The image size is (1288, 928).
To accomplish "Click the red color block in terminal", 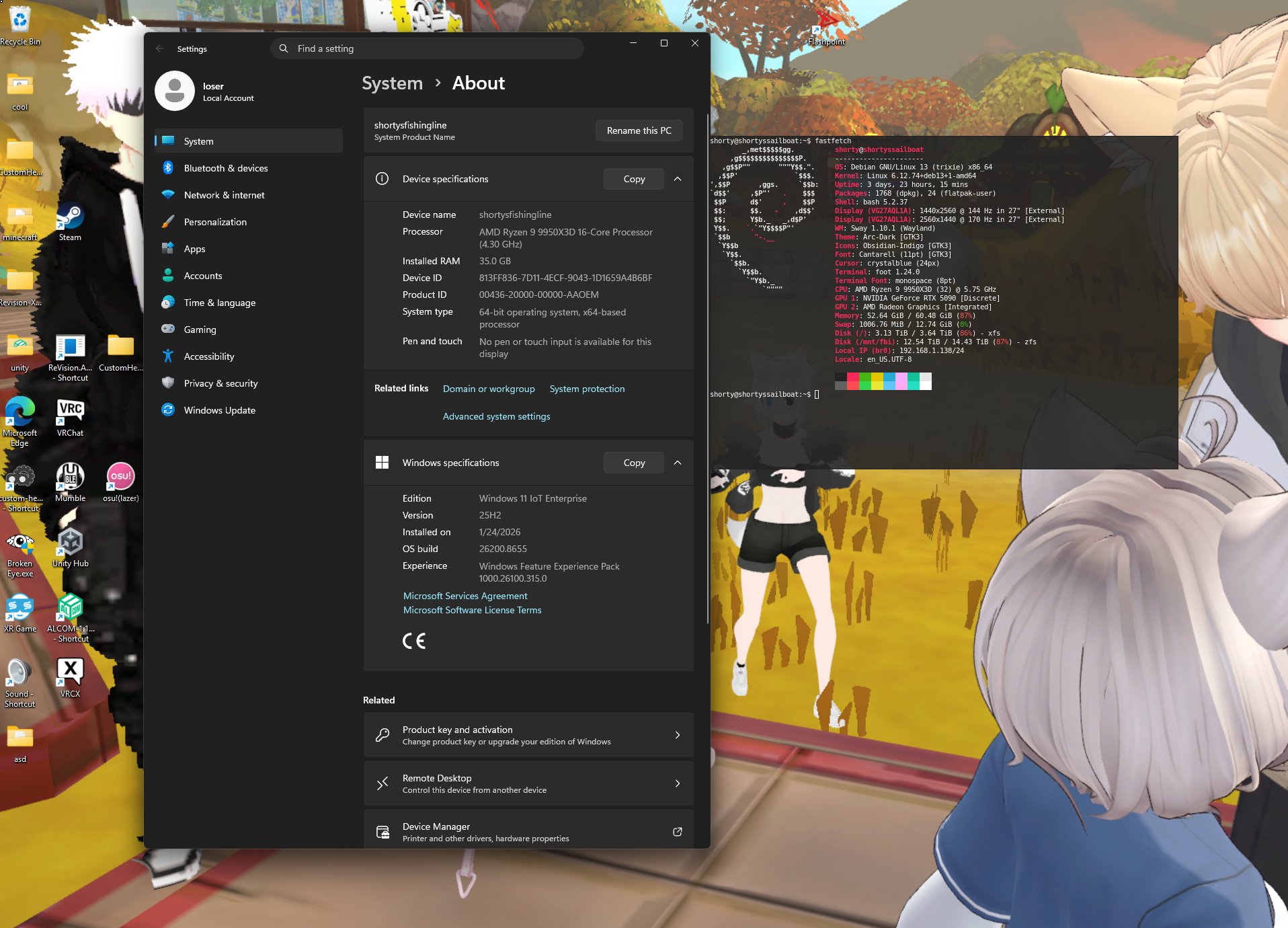I will [x=852, y=381].
